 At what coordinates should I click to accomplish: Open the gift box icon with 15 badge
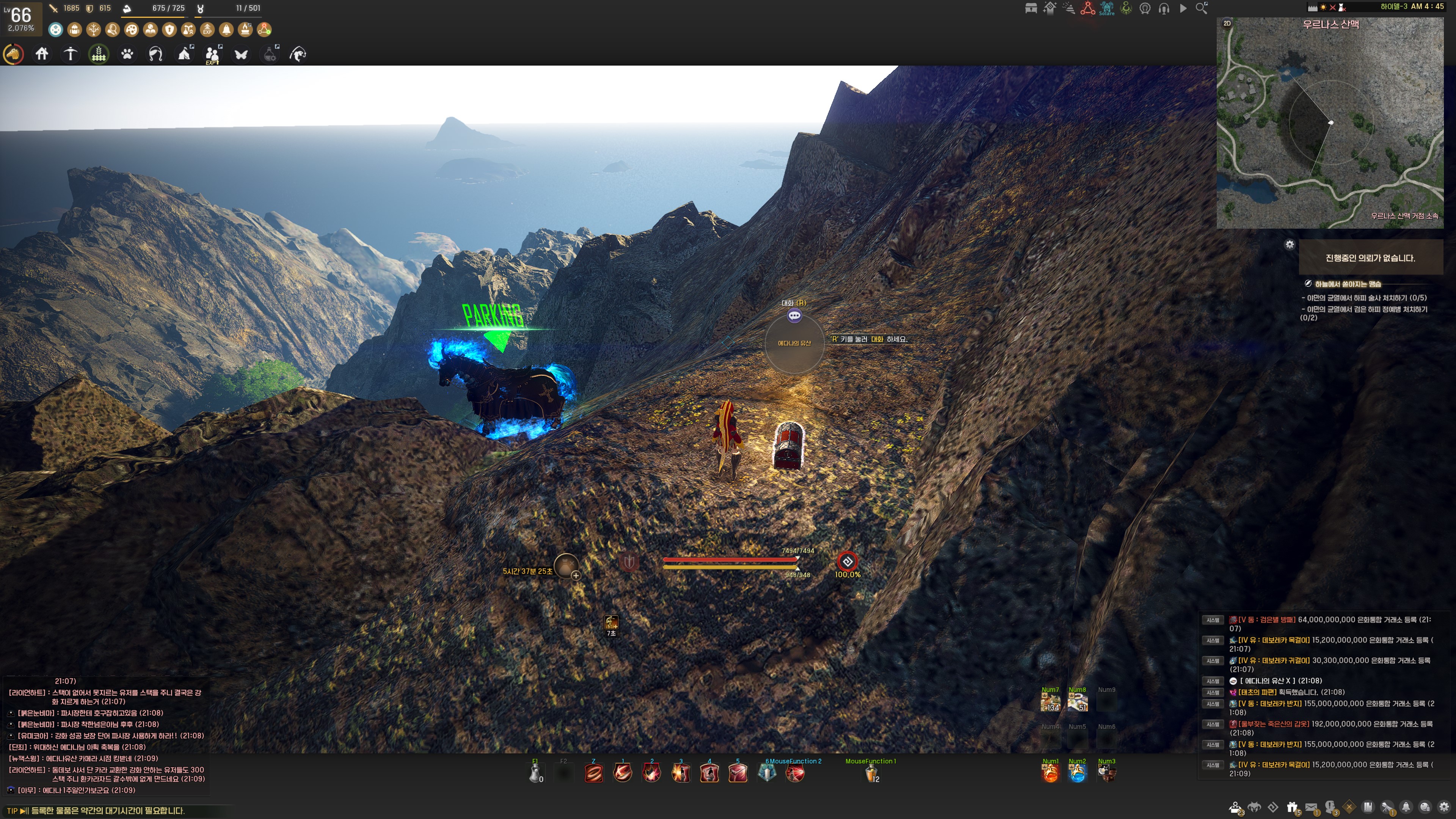coord(1292,808)
